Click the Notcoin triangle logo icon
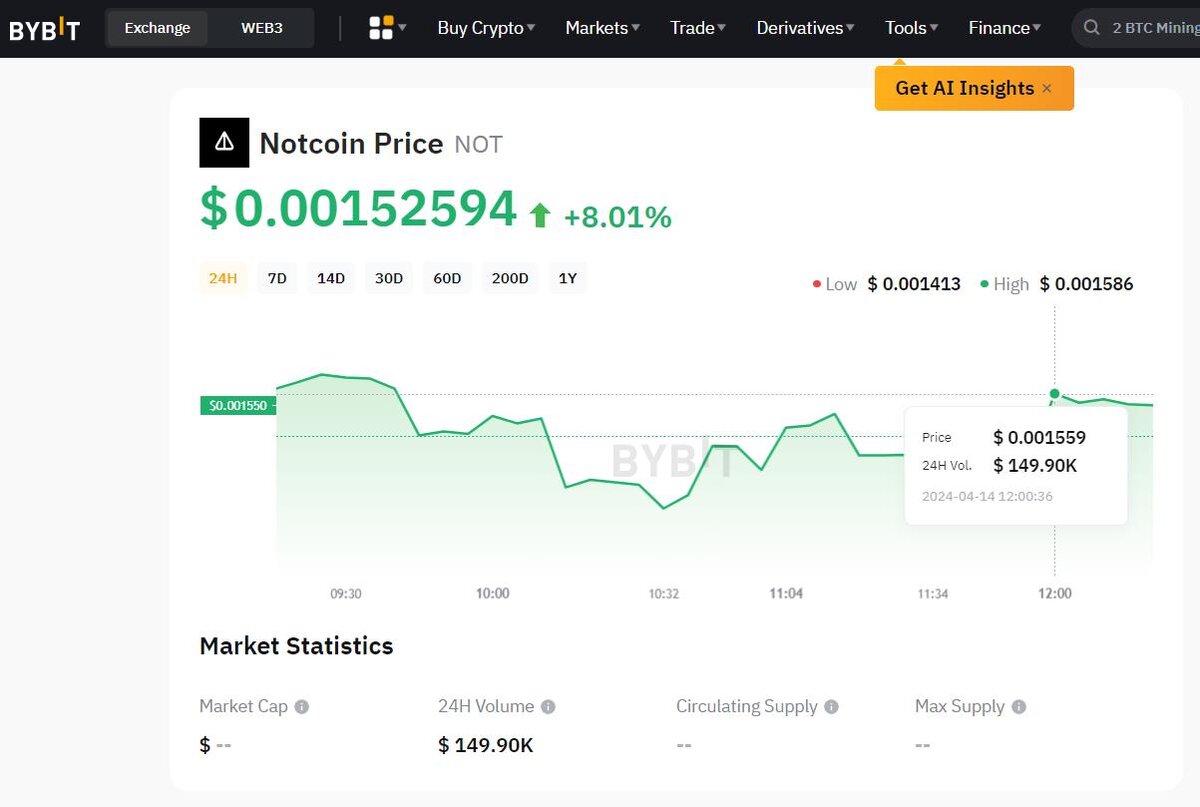This screenshot has height=807, width=1200. pos(224,143)
